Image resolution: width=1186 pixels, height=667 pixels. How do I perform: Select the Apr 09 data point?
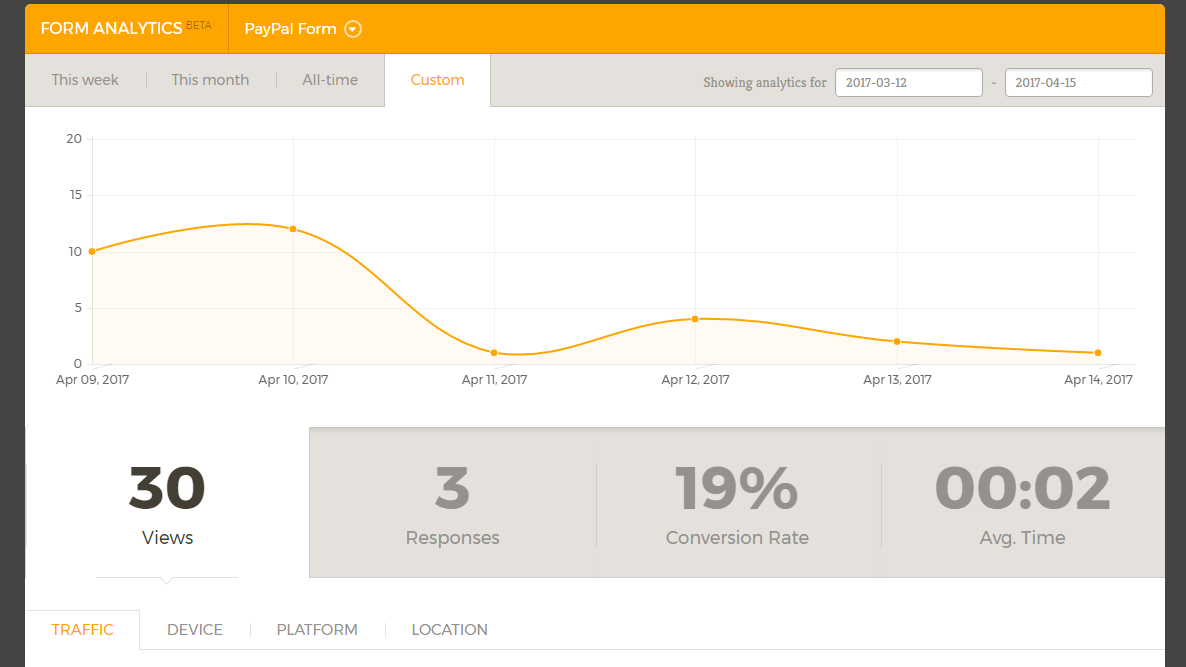[x=92, y=252]
